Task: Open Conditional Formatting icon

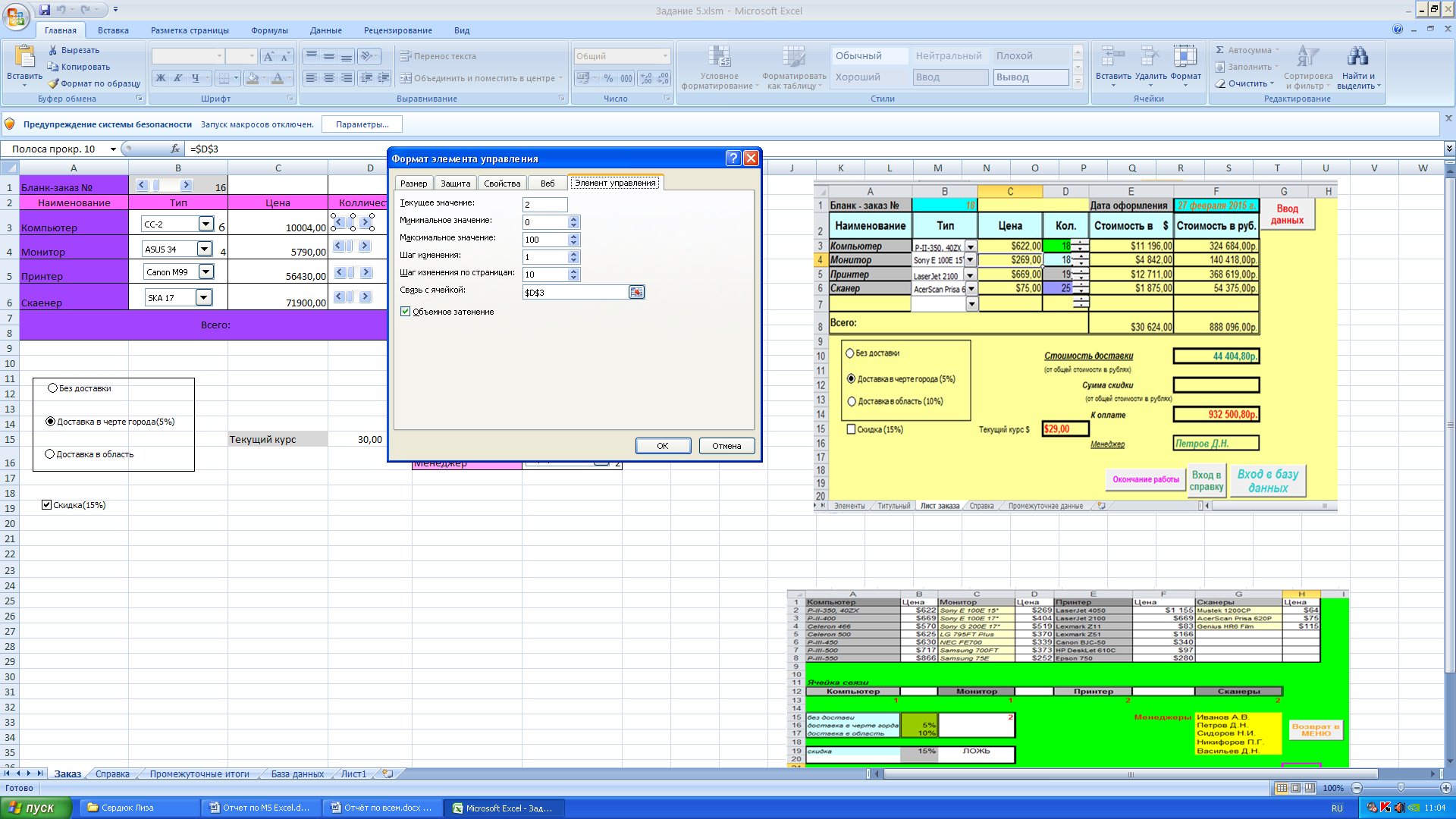Action: coord(719,57)
